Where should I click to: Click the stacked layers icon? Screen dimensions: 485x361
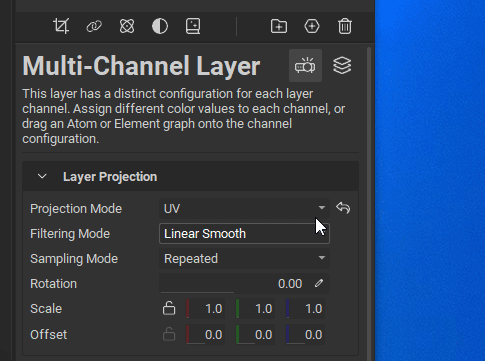tap(342, 65)
